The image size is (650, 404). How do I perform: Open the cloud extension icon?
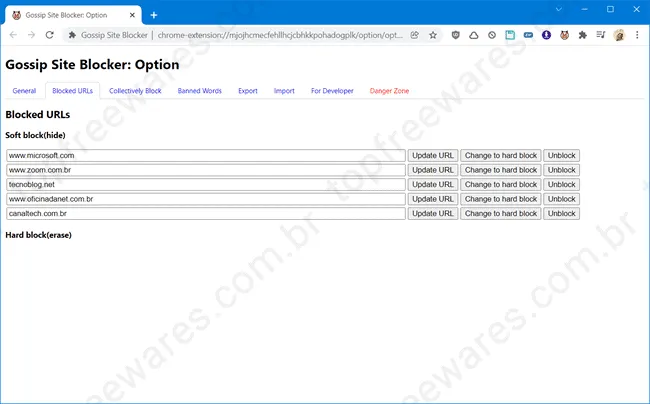coord(474,35)
